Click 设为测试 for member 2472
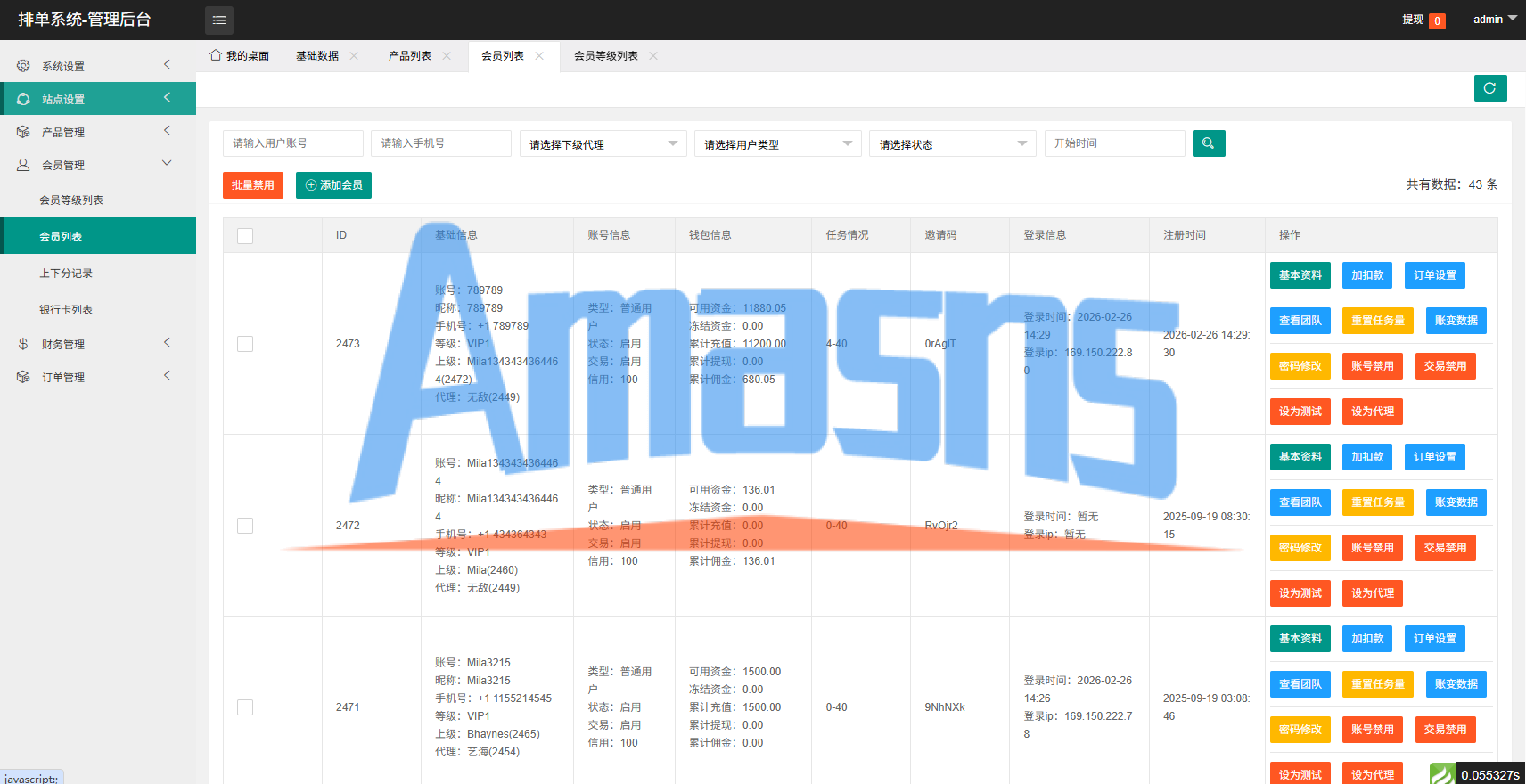The width and height of the screenshot is (1526, 784). click(1300, 593)
